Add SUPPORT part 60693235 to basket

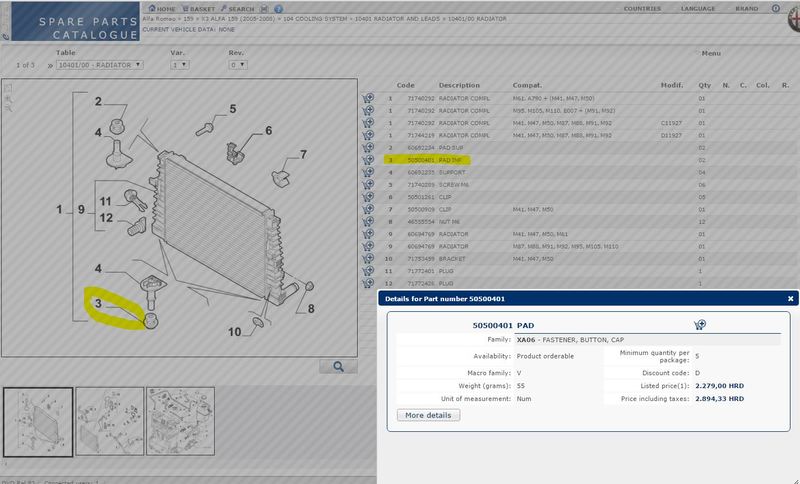tap(368, 172)
